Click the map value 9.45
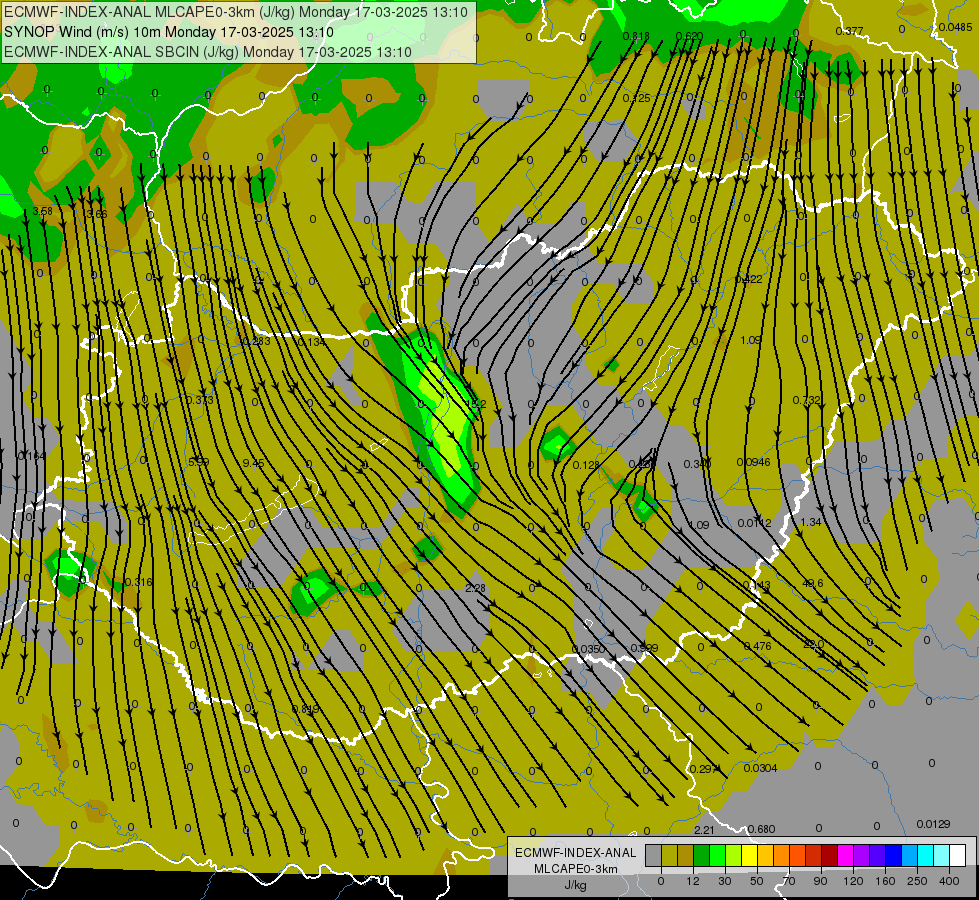This screenshot has width=979, height=900. point(253,463)
